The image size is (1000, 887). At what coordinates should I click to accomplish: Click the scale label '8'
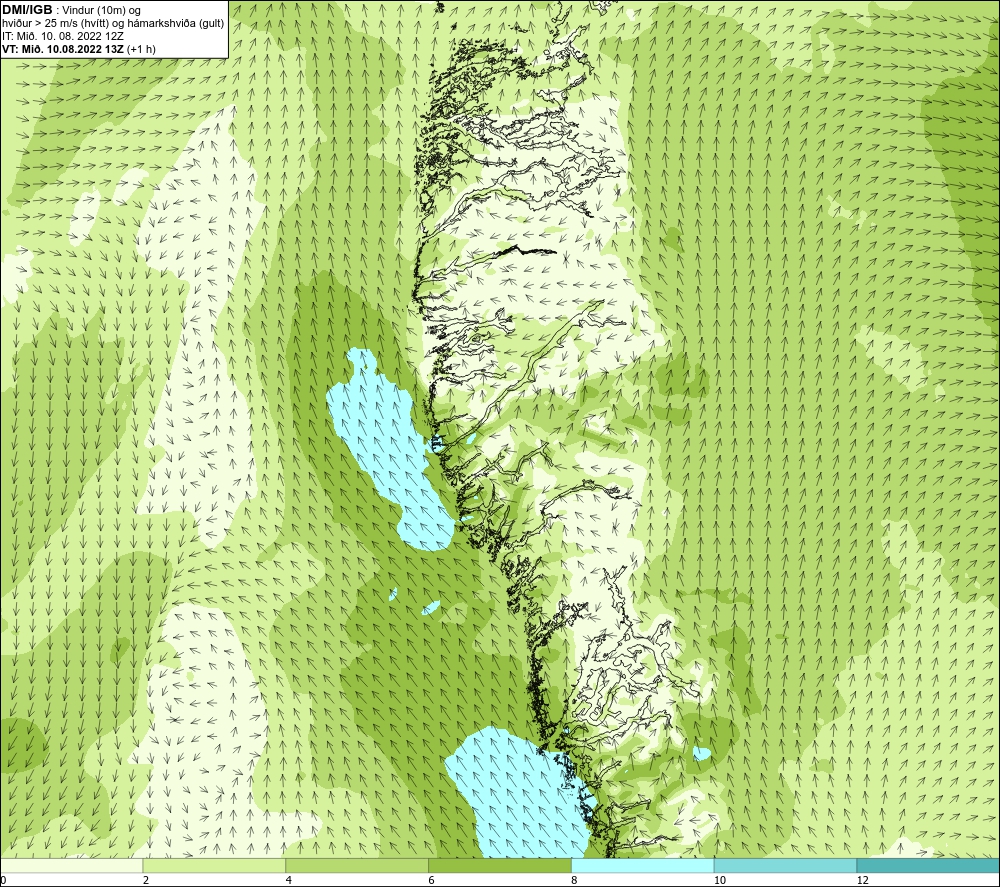[575, 880]
